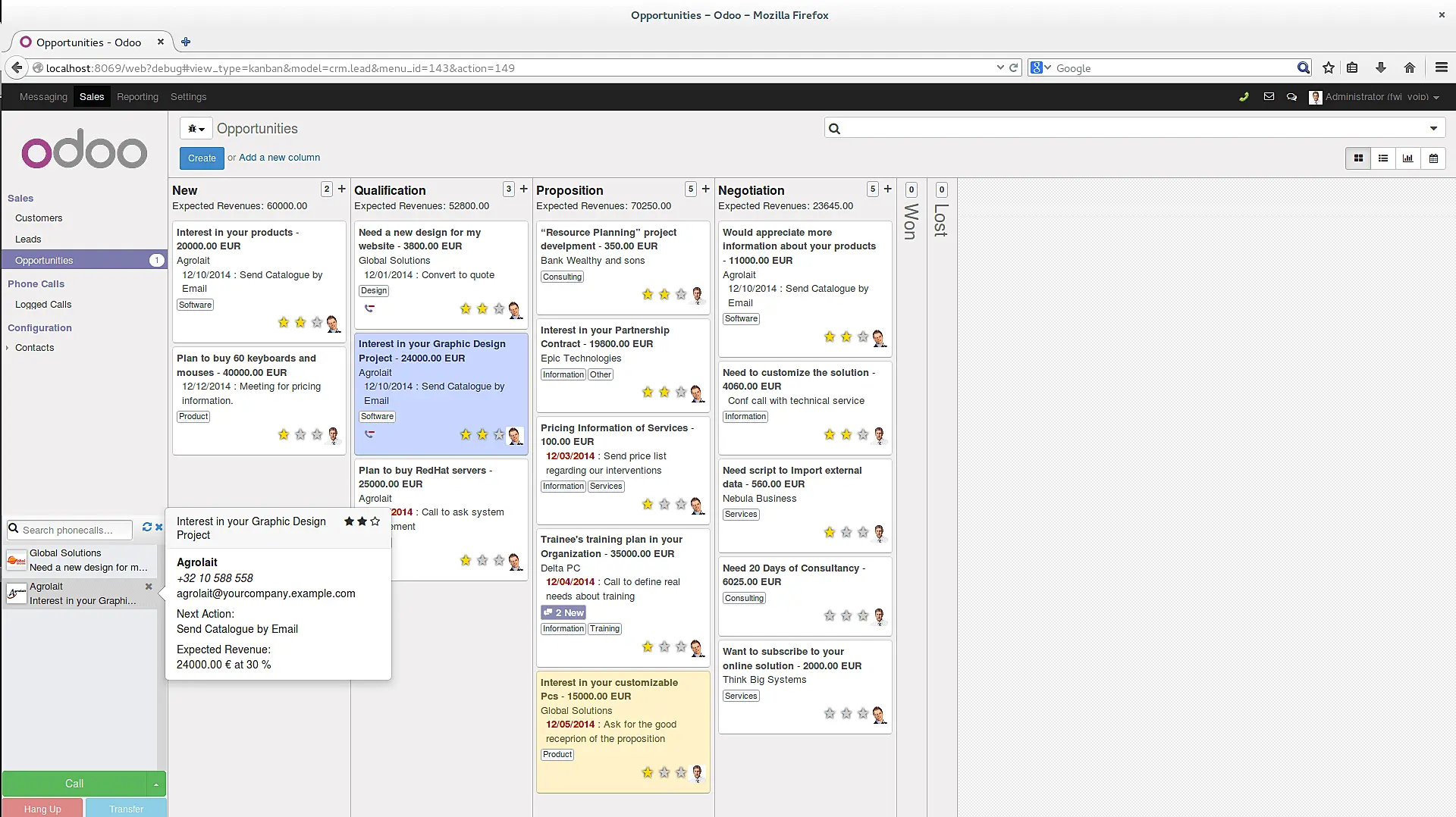This screenshot has height=817, width=1456.
Task: Open the chat conversations icon in the top bar
Action: [1292, 96]
